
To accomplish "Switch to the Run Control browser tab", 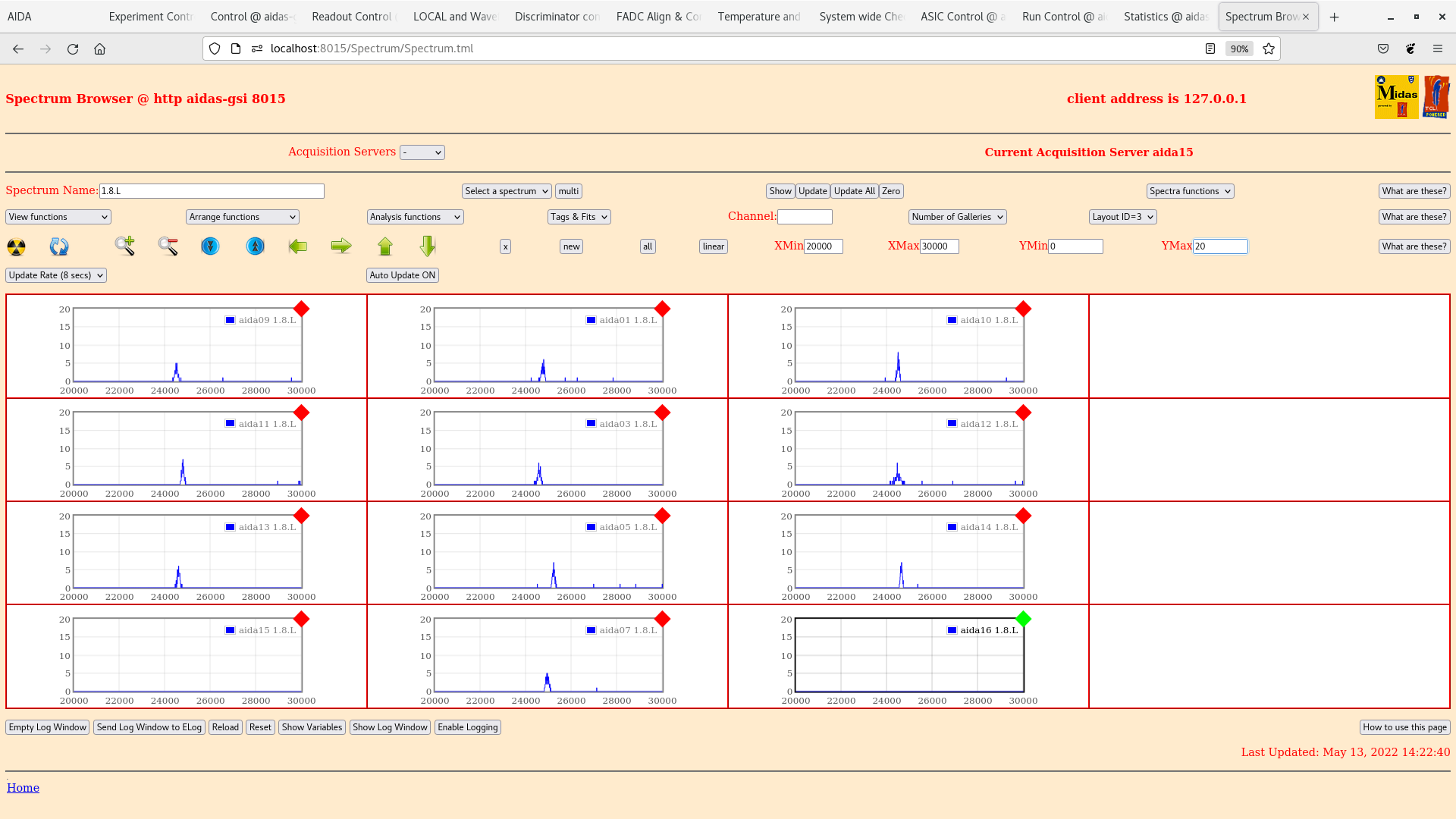I will tap(1063, 17).
